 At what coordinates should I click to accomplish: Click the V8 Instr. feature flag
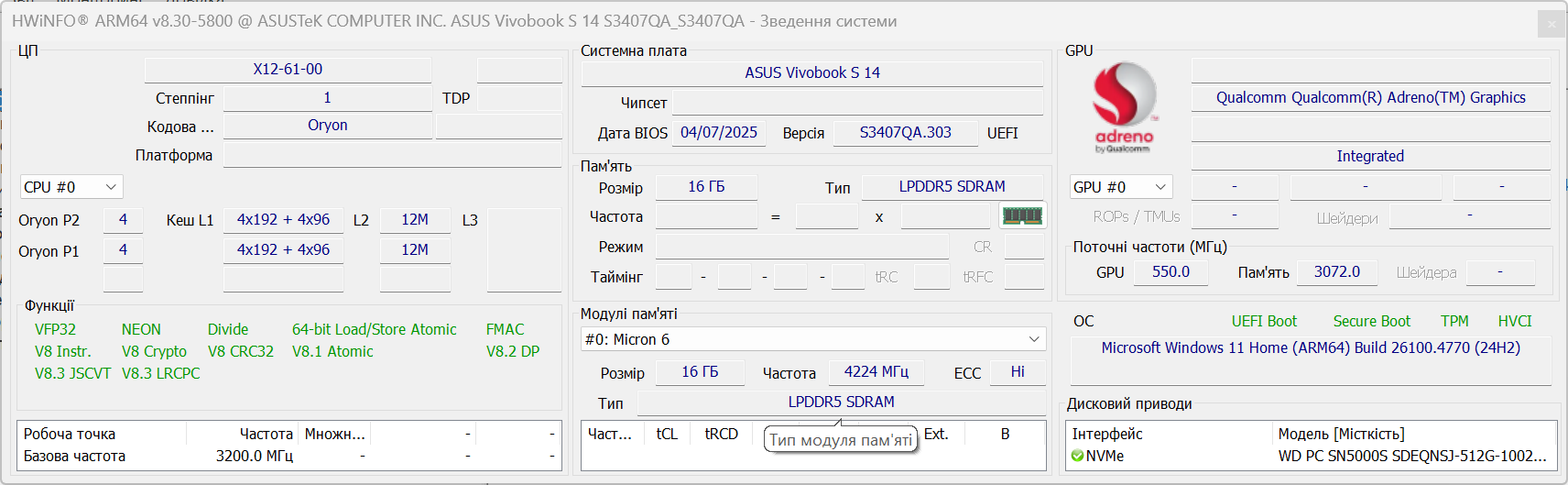coord(62,351)
